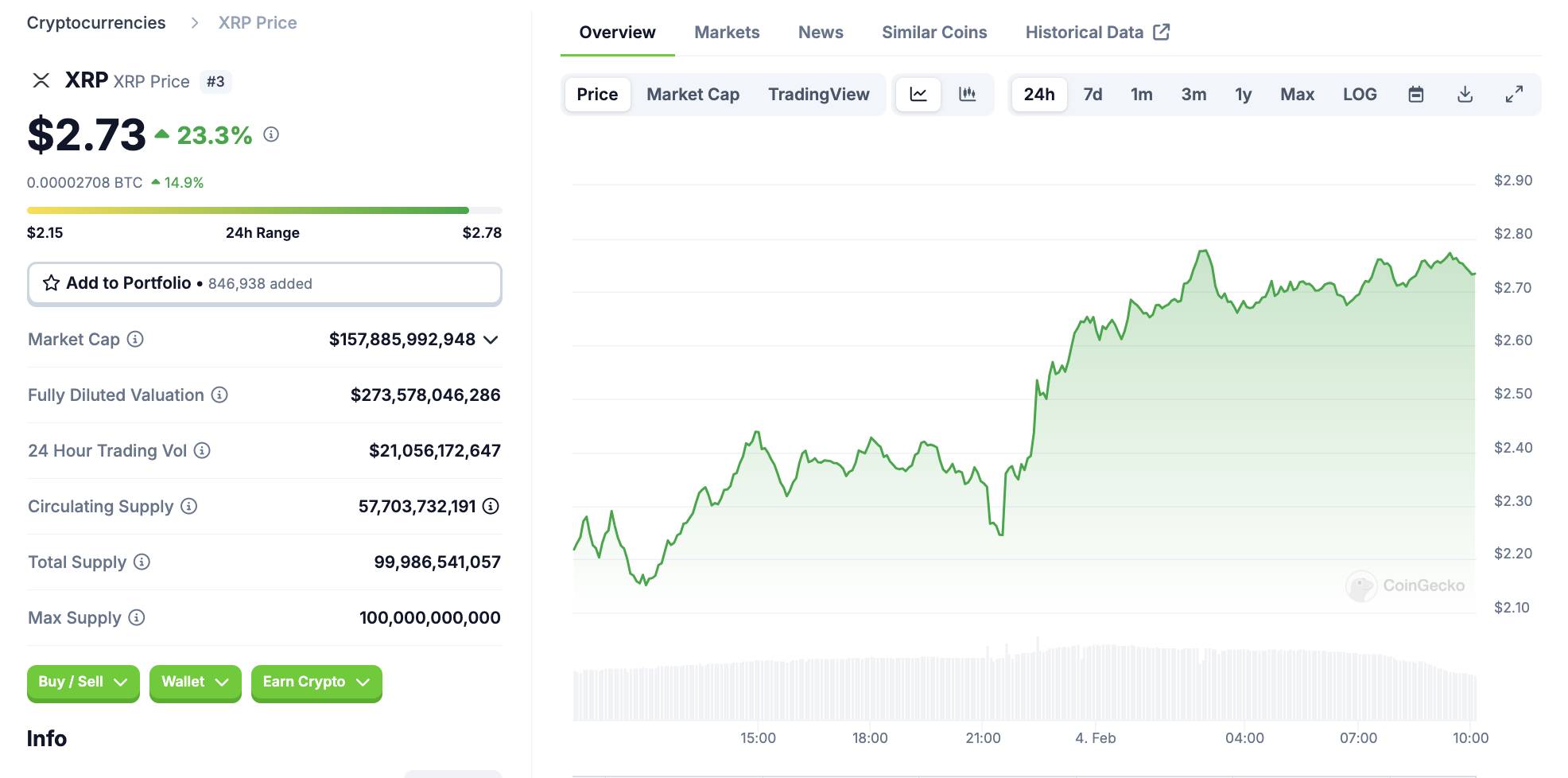Image resolution: width=1568 pixels, height=778 pixels.
Task: Set chart range to Max
Action: pyautogui.click(x=1297, y=94)
